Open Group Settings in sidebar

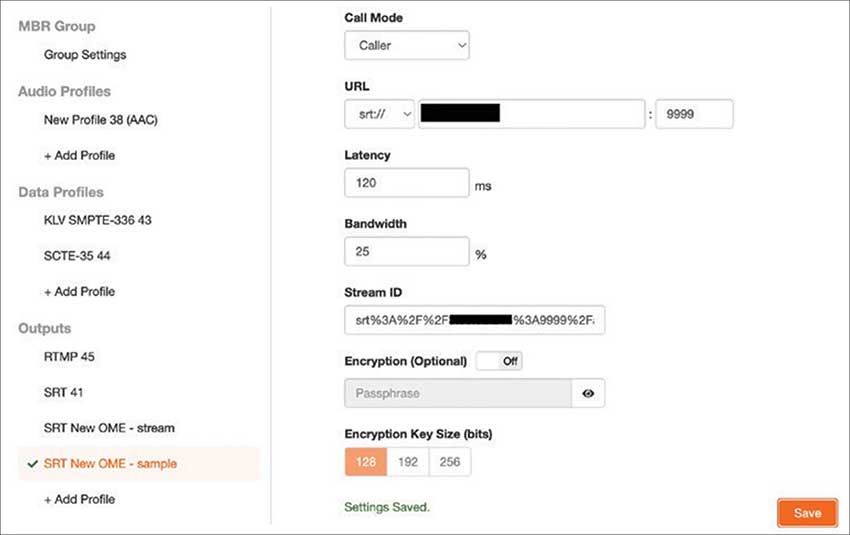(85, 55)
